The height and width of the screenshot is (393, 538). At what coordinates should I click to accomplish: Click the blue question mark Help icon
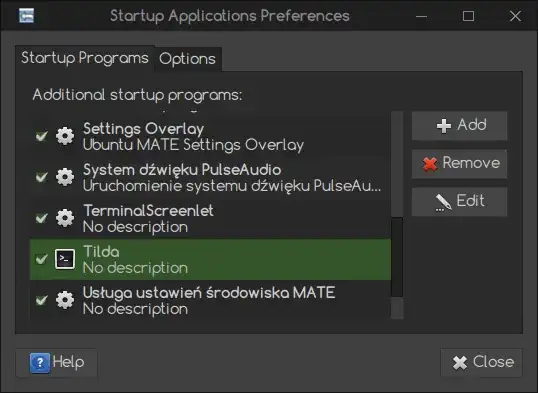tap(40, 363)
